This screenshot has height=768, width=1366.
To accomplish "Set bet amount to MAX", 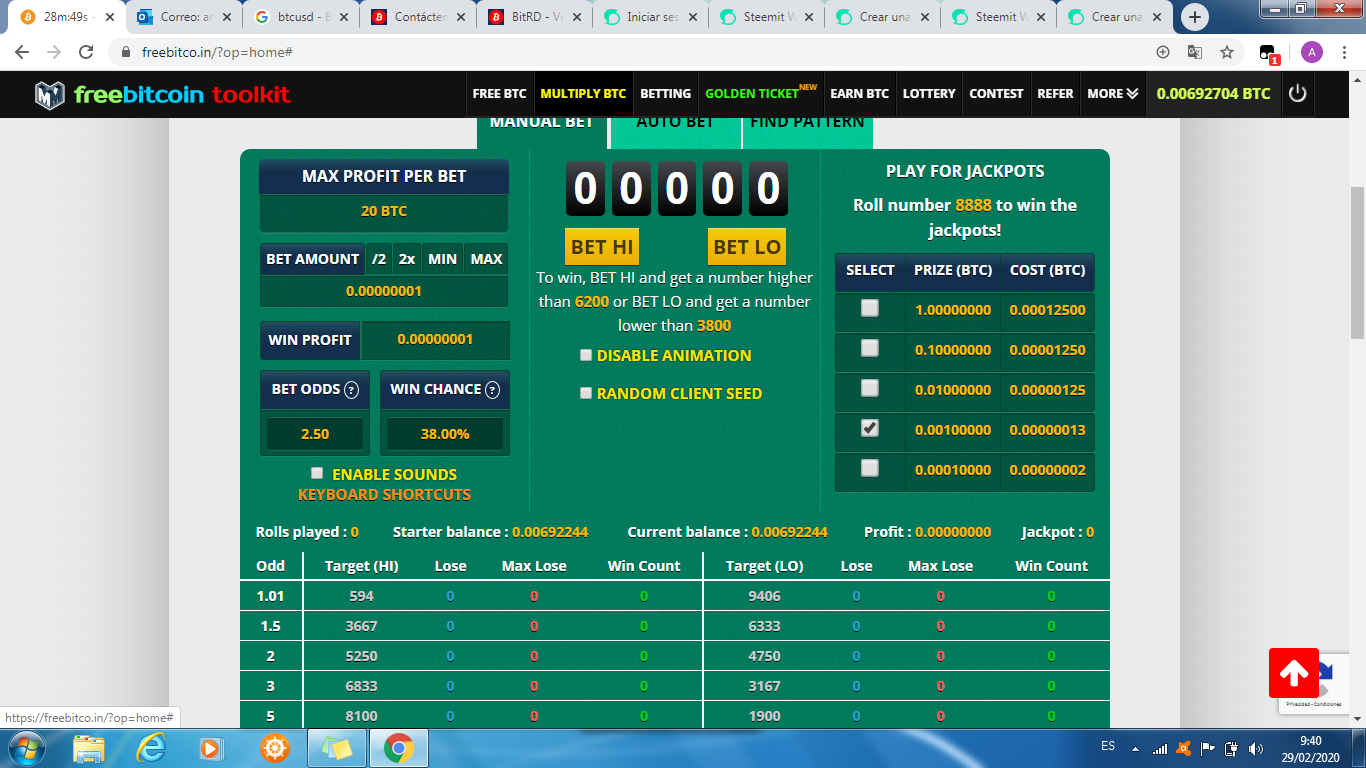I will tap(486, 259).
